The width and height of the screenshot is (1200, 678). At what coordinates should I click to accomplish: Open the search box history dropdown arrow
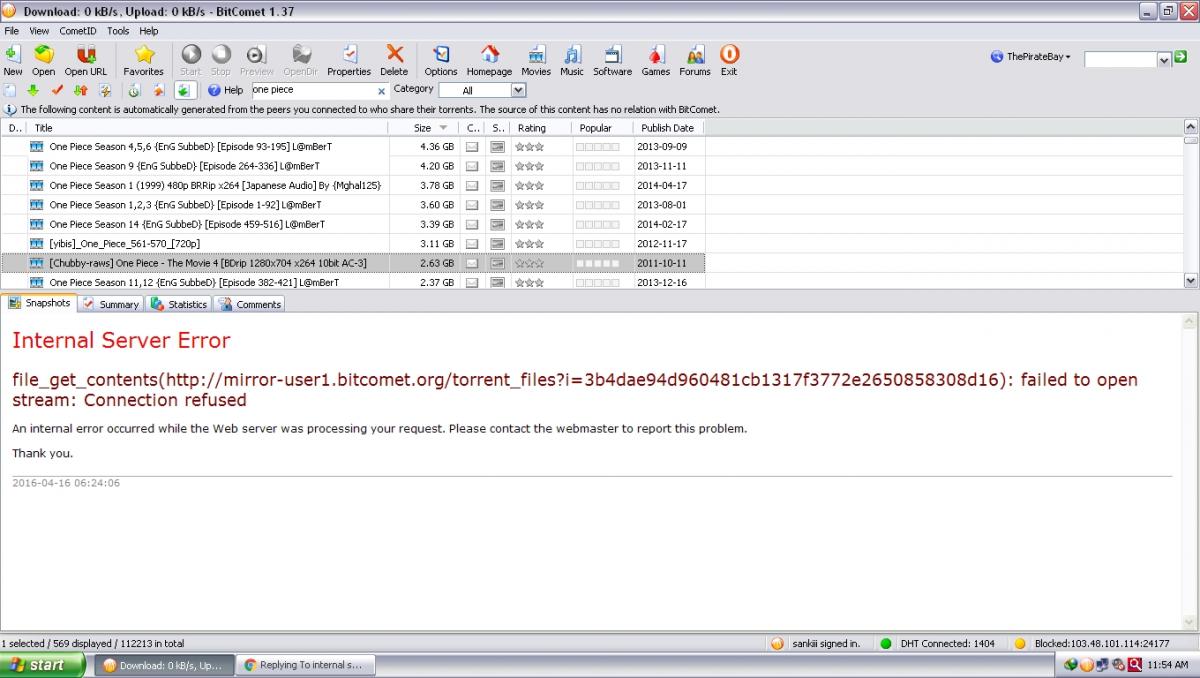click(1164, 60)
